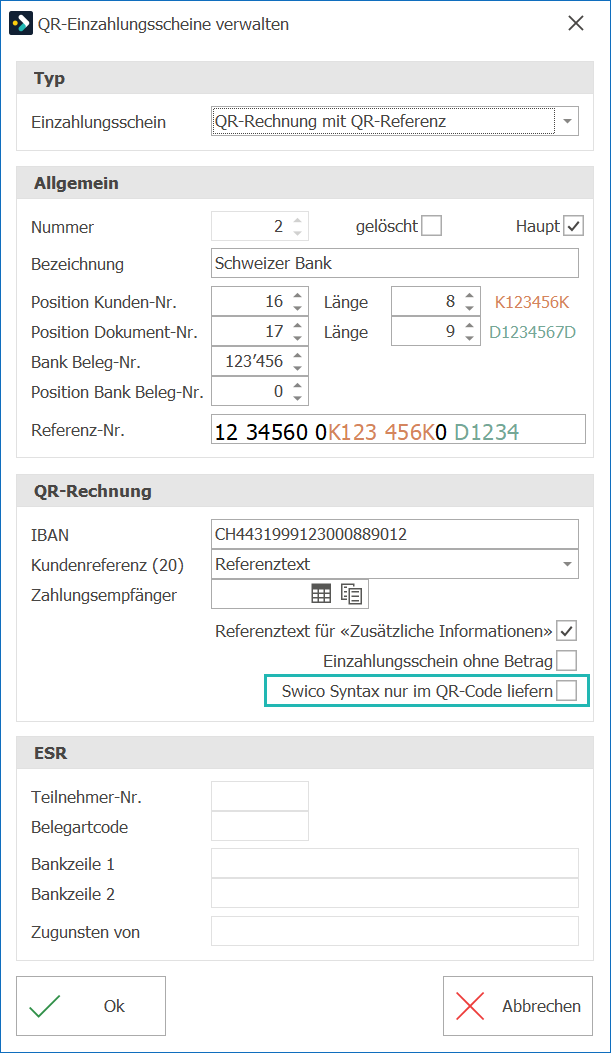Image resolution: width=611 pixels, height=1053 pixels.
Task: Toggle the gelöscht checkbox
Action: [431, 226]
